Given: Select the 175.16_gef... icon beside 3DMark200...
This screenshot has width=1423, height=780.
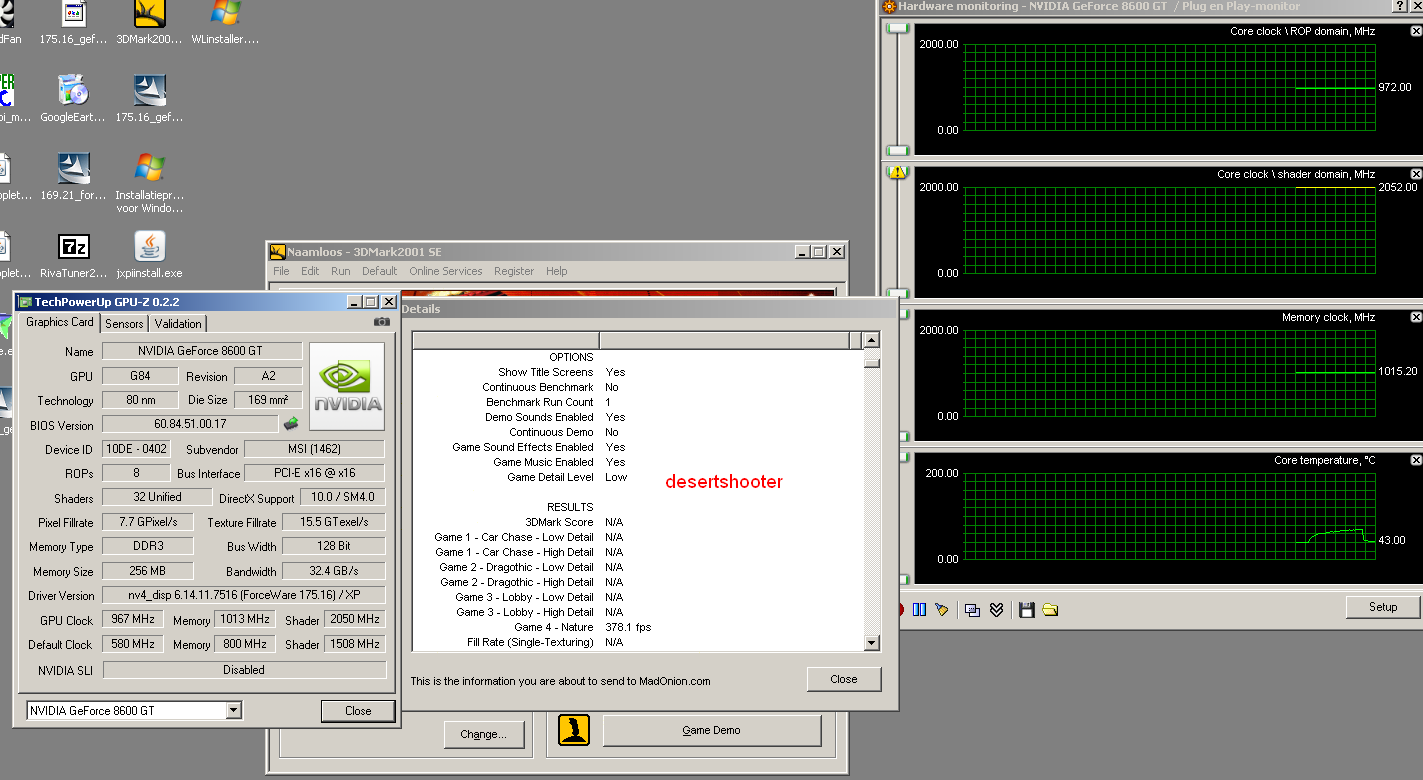Looking at the screenshot, I should tap(72, 22).
